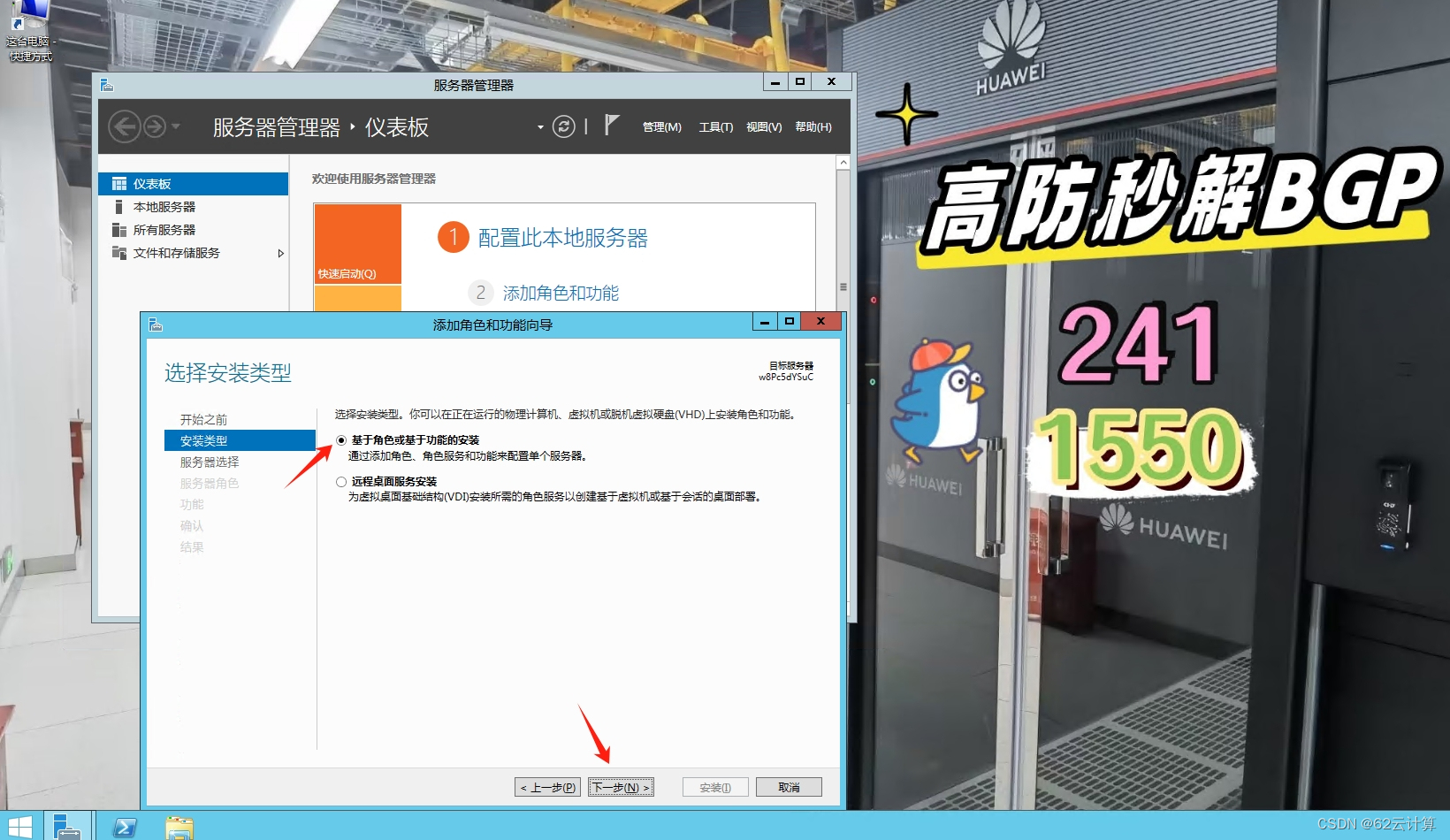The height and width of the screenshot is (840, 1450).
Task: Go to the 服务器选择 wizard step
Action: point(210,462)
